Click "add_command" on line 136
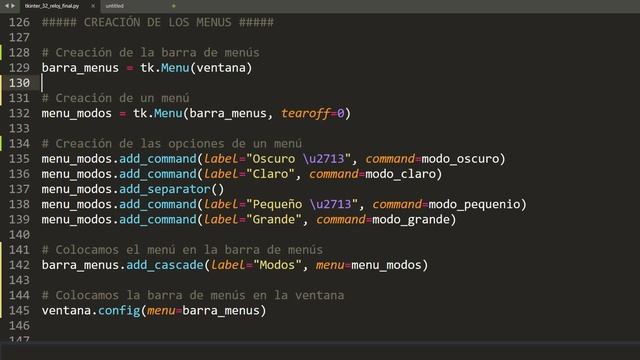The height and width of the screenshot is (360, 640). pos(158,174)
